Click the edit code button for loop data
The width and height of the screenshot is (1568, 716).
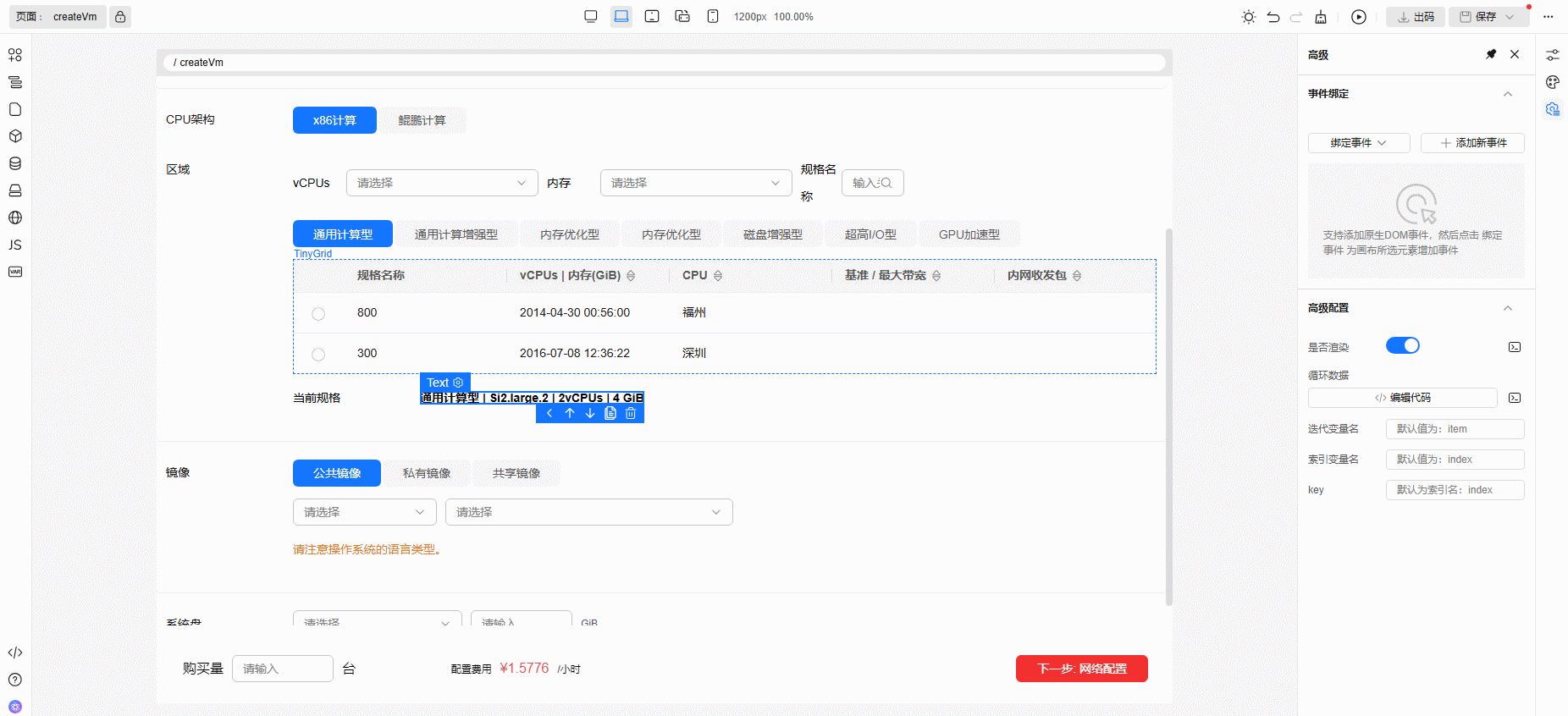coord(1402,398)
